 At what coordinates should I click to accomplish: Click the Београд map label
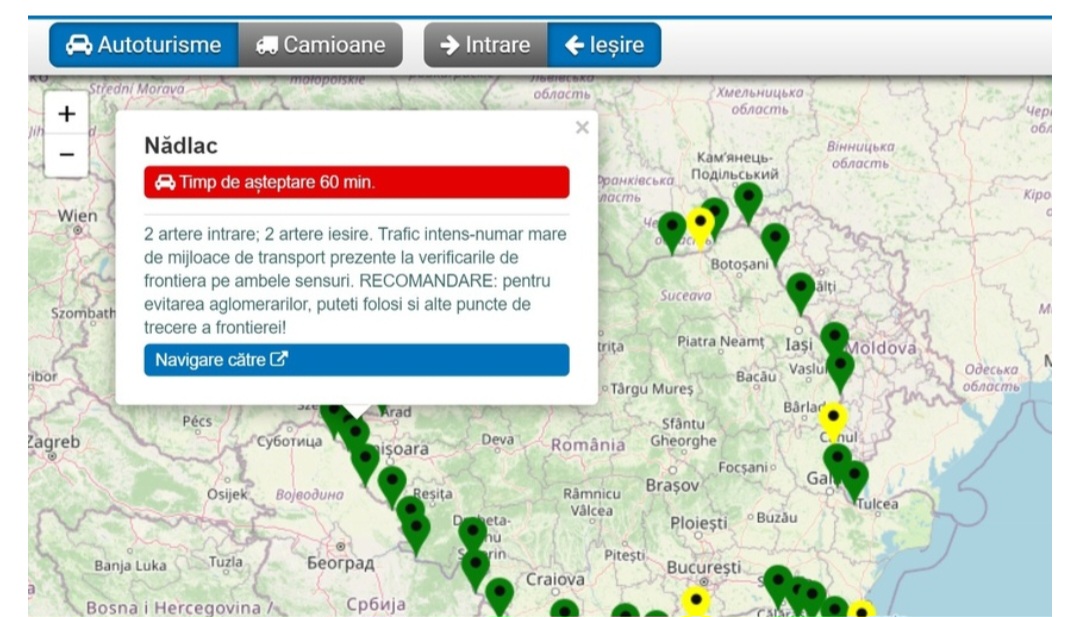tap(340, 563)
